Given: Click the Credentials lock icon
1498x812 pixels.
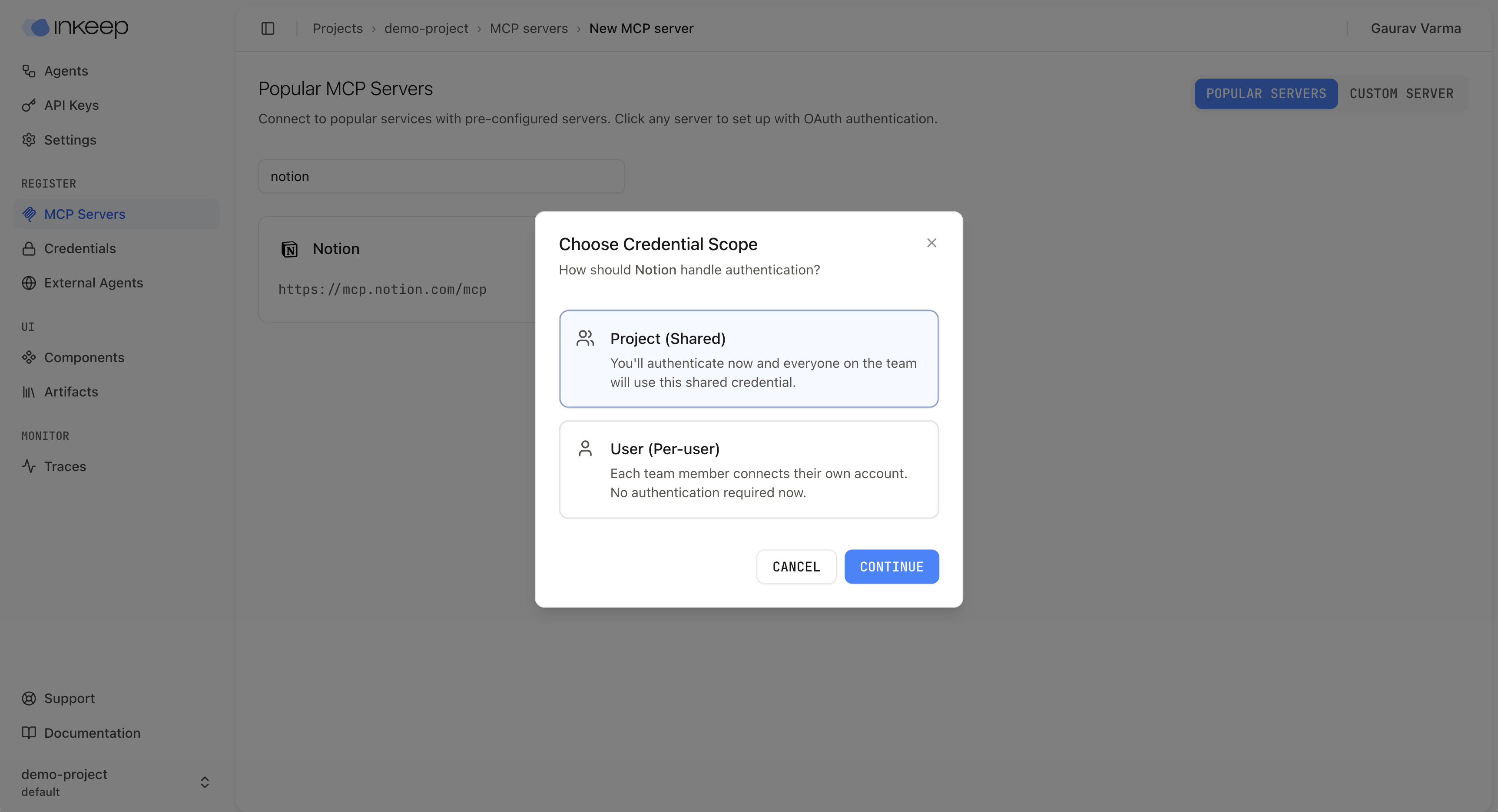Looking at the screenshot, I should [x=29, y=249].
